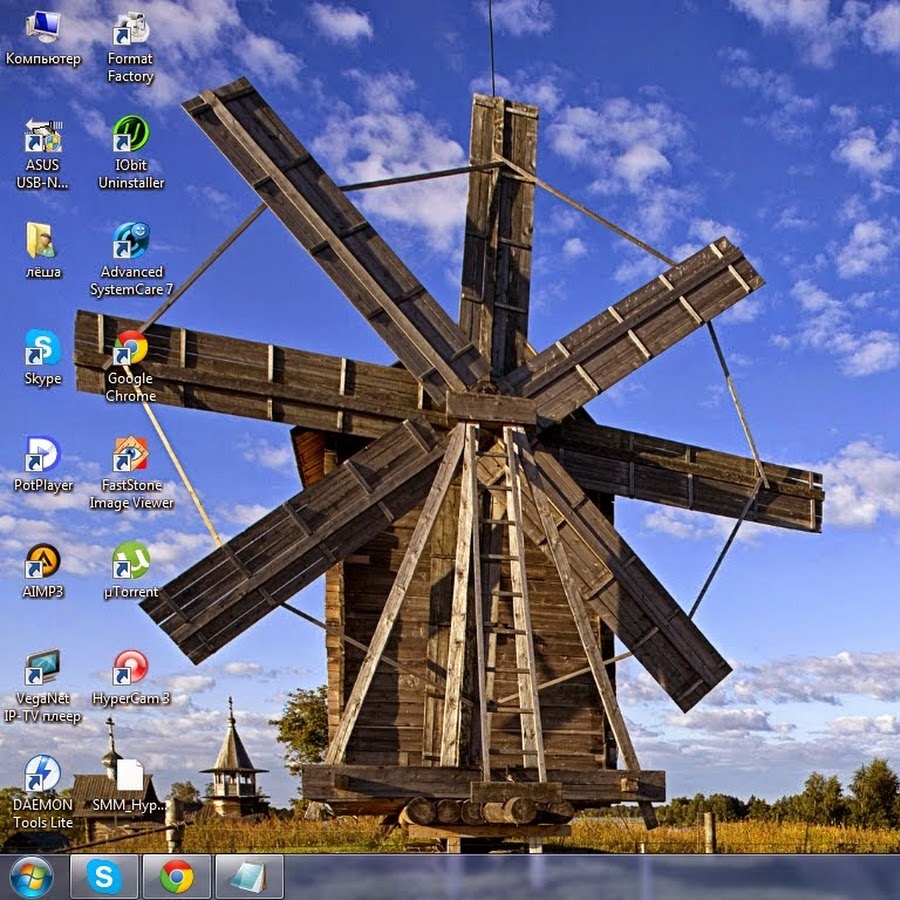This screenshot has height=900, width=900.
Task: Click Advanced SystemCare 7 icon
Action: (x=130, y=241)
